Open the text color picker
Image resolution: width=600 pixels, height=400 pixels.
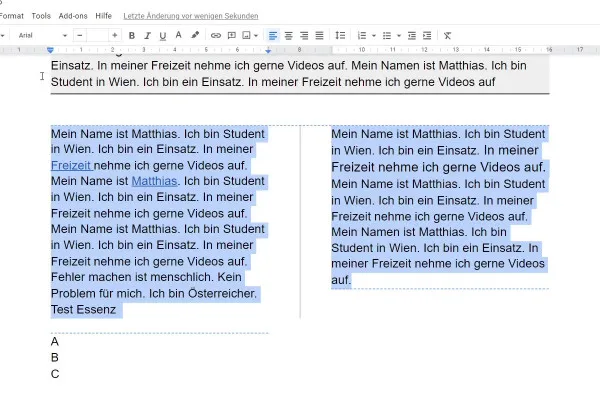pos(178,36)
